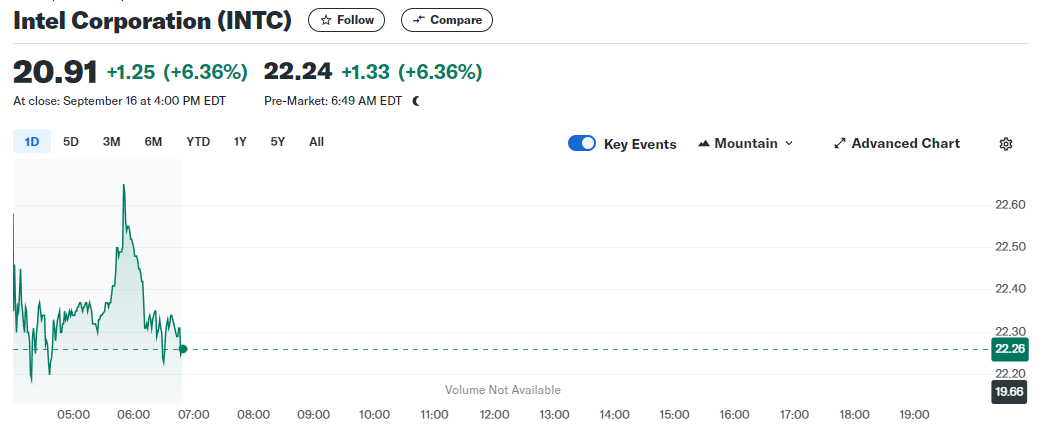Switch to the 1Y range
The height and width of the screenshot is (439, 1043).
[x=240, y=142]
